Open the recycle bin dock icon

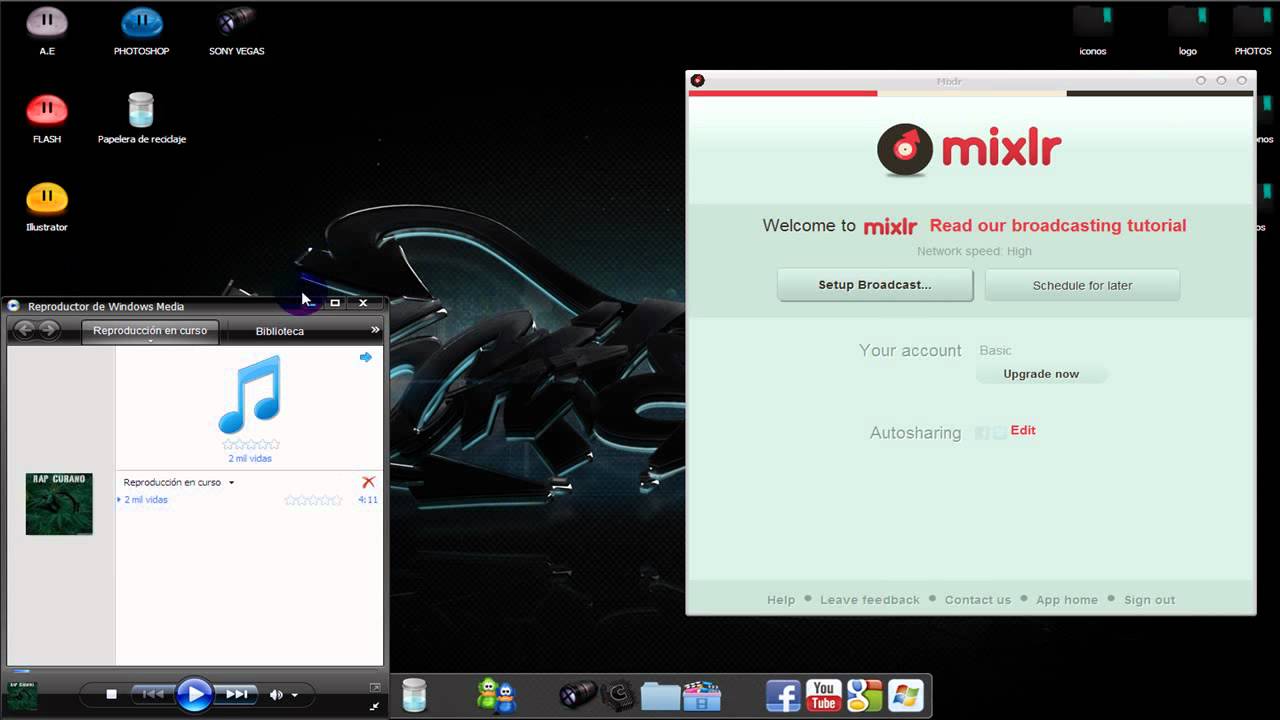414,695
